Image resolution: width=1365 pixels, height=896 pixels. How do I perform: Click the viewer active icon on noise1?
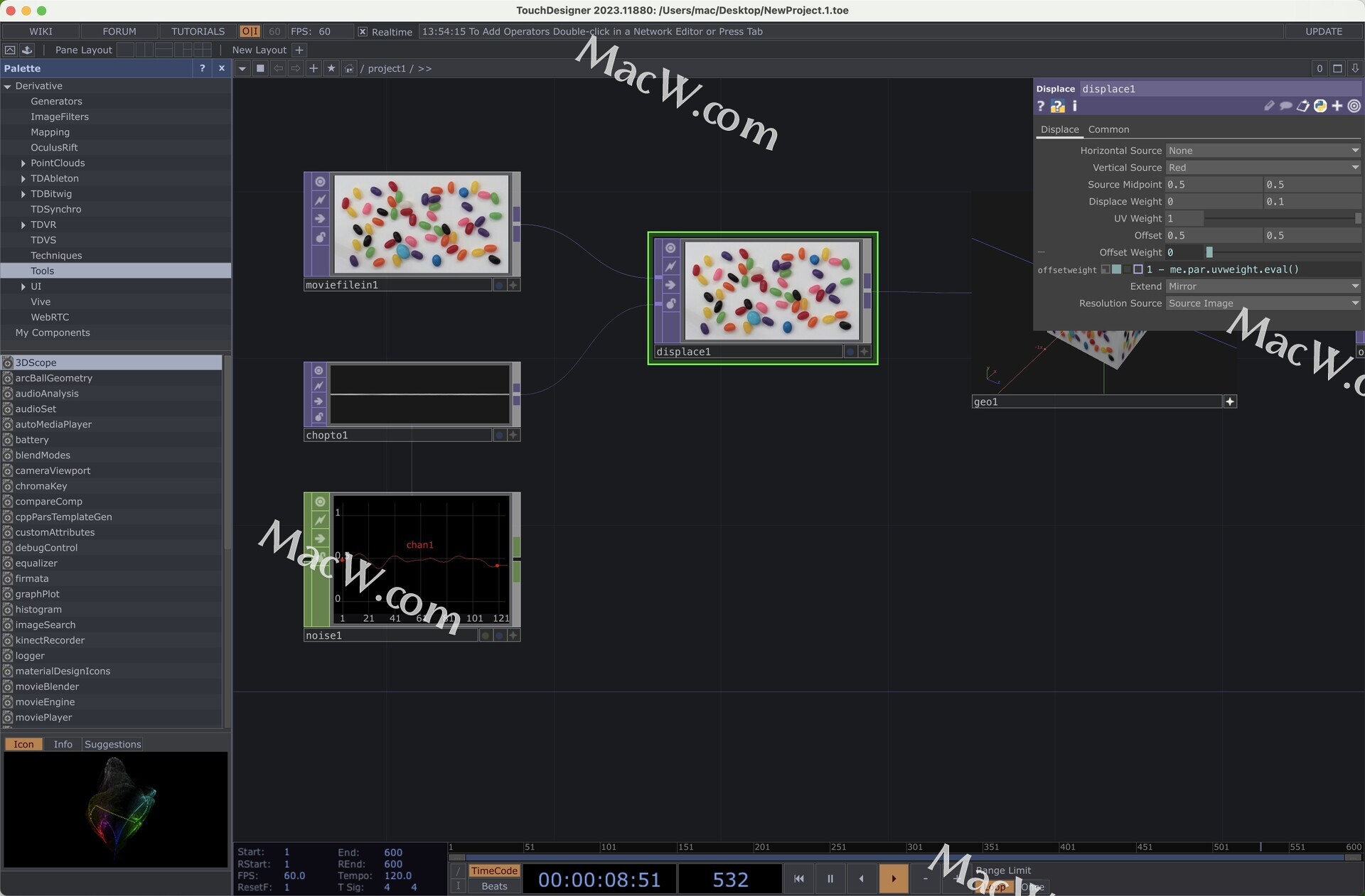[x=320, y=502]
